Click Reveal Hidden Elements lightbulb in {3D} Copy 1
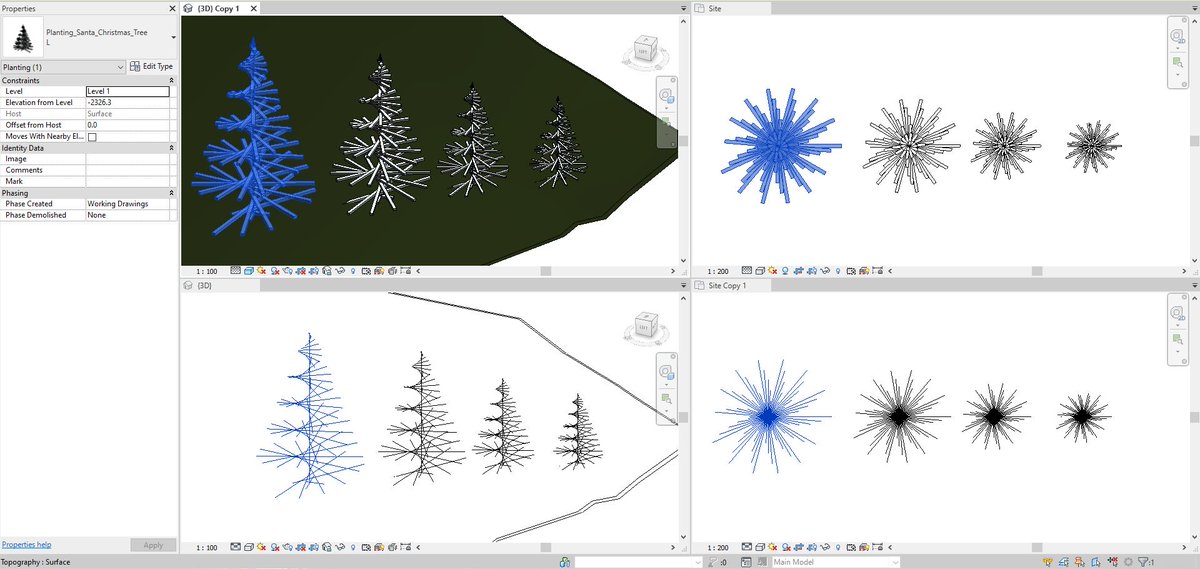This screenshot has height=569, width=1200. coord(353,270)
